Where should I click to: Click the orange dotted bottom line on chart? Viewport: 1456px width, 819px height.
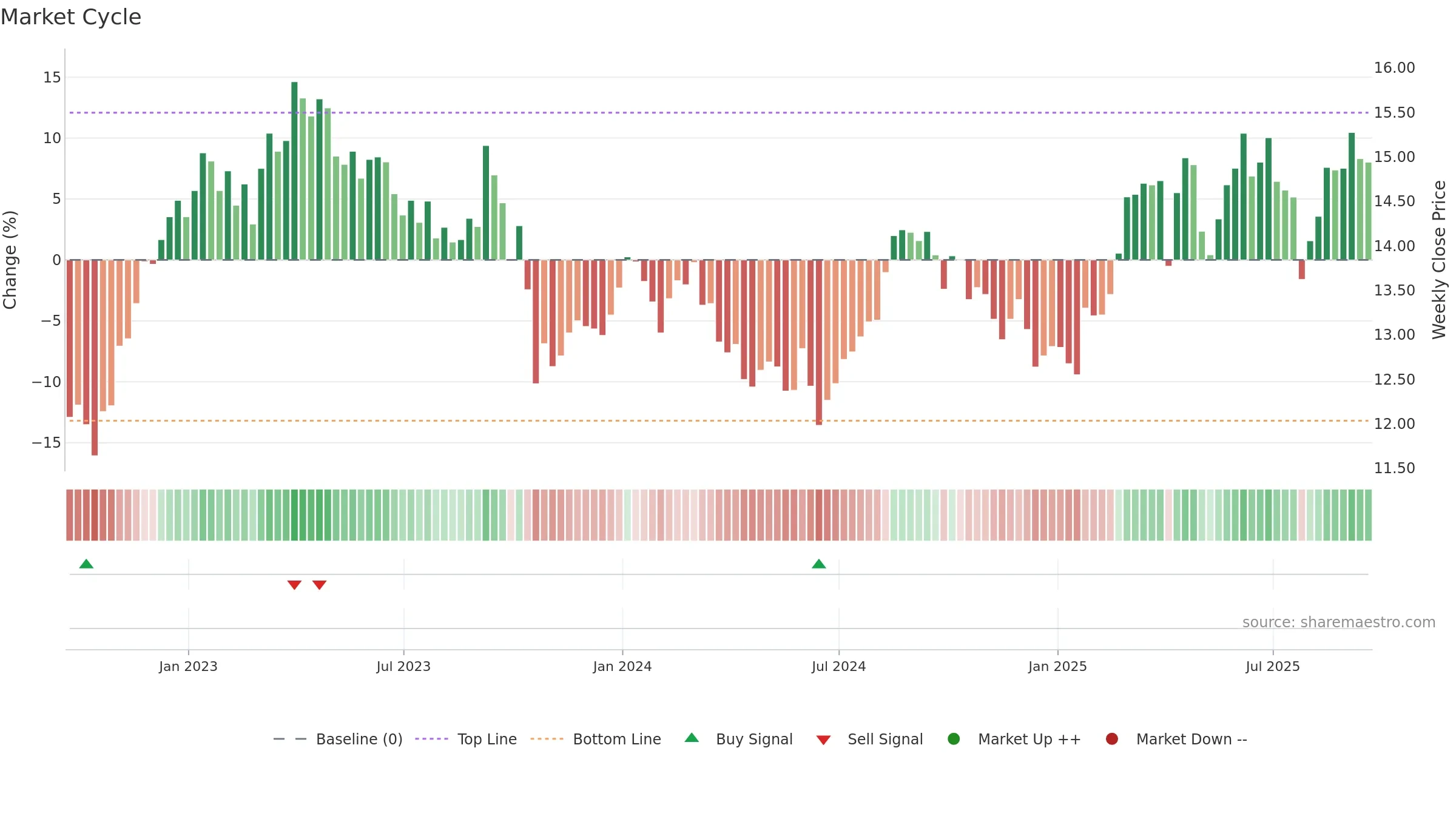click(719, 420)
